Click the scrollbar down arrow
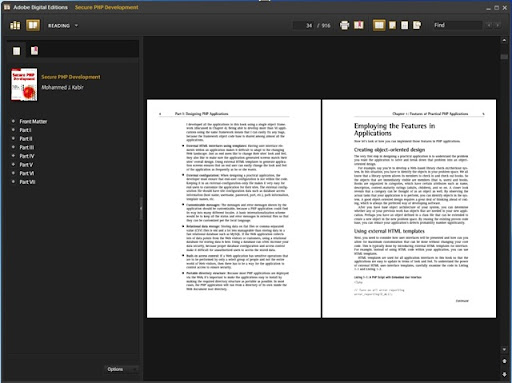The image size is (512, 383). pos(504,350)
